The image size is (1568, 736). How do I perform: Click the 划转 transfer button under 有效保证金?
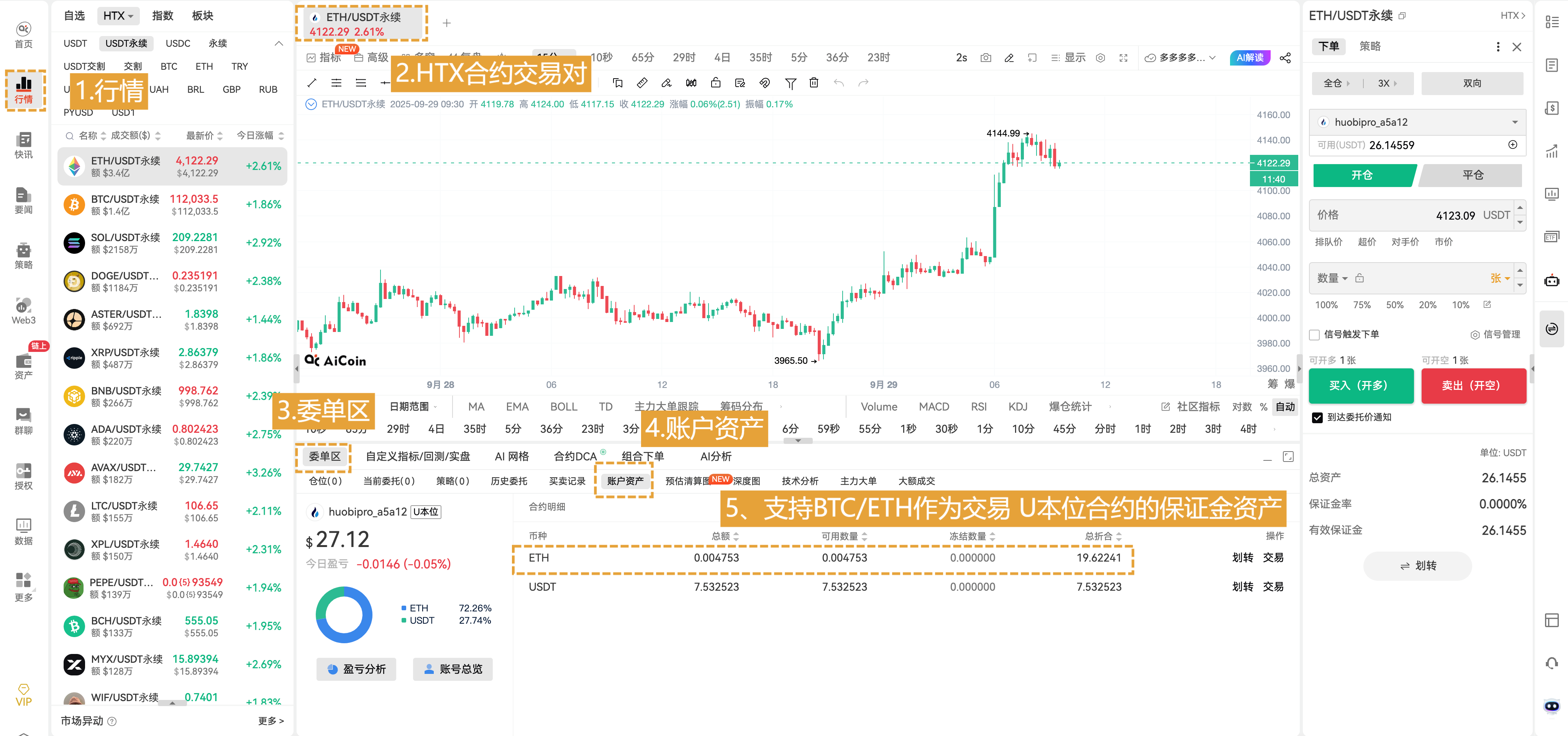click(1418, 566)
